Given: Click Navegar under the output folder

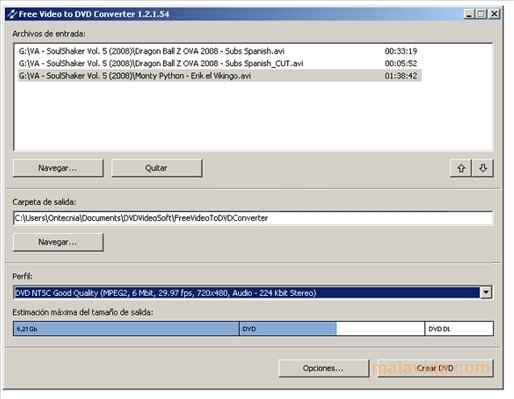Looking at the screenshot, I should click(58, 242).
